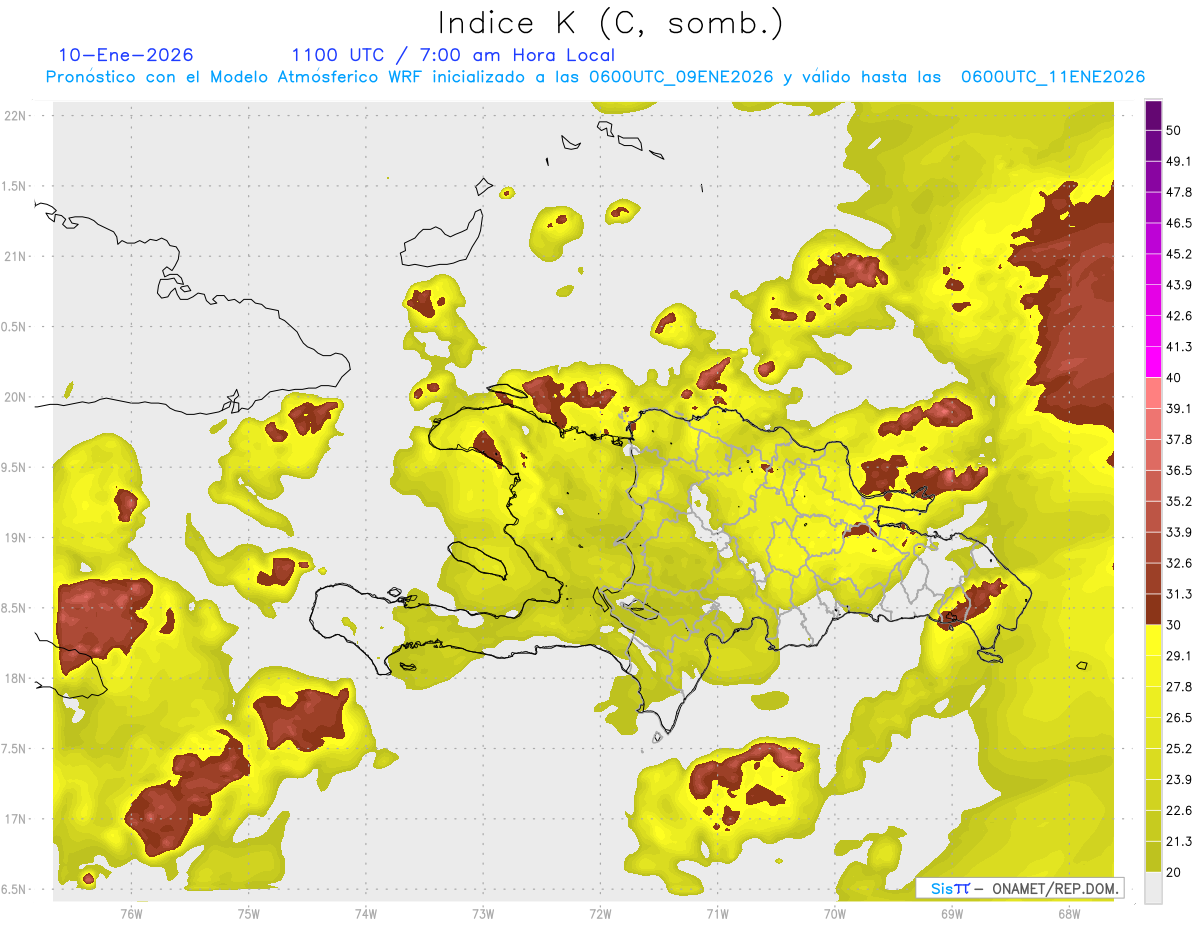The width and height of the screenshot is (1200, 927).
Task: Pick the dark purple swatch beside 50
Action: click(1153, 116)
